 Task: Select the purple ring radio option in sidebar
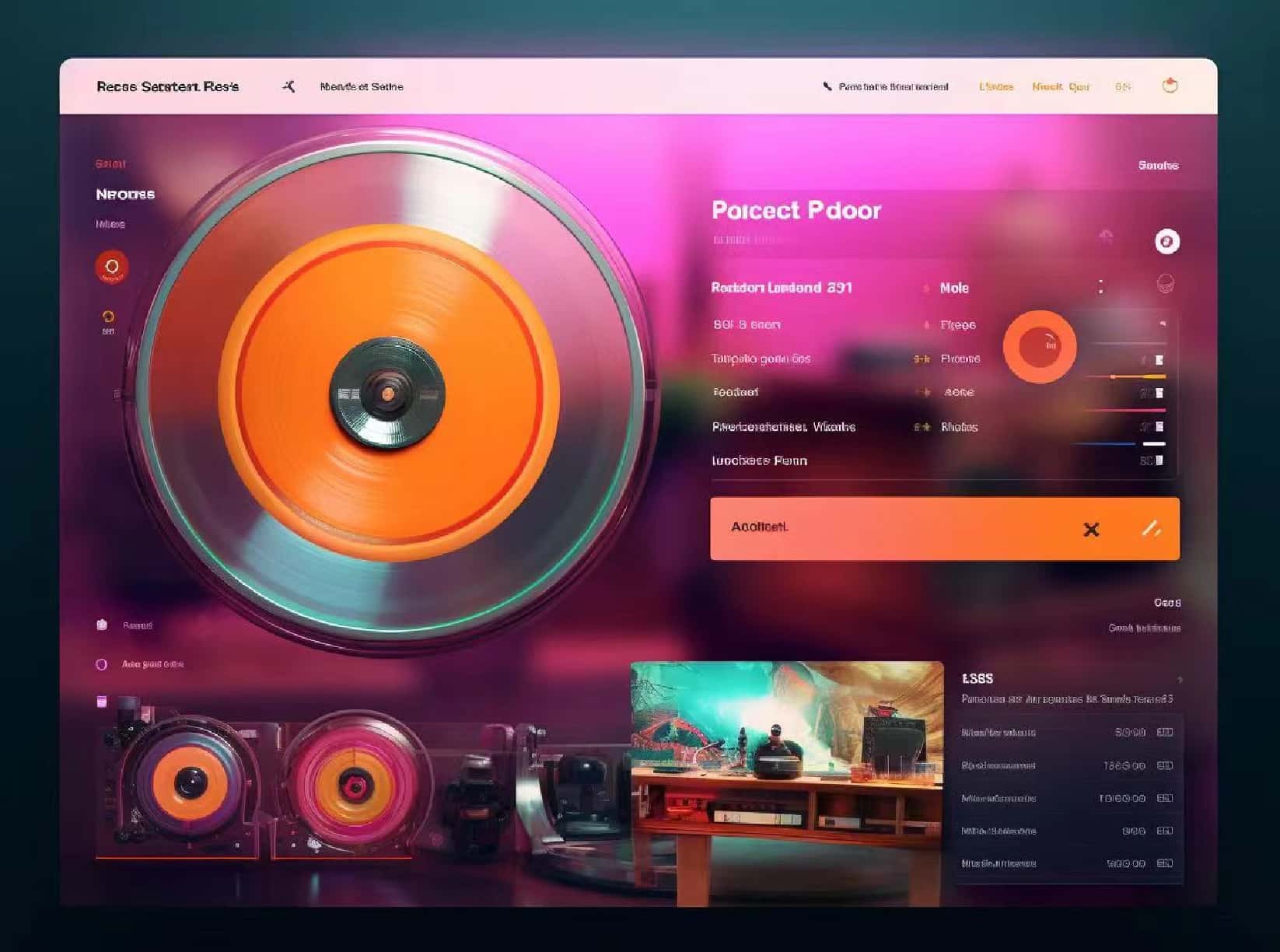[101, 664]
